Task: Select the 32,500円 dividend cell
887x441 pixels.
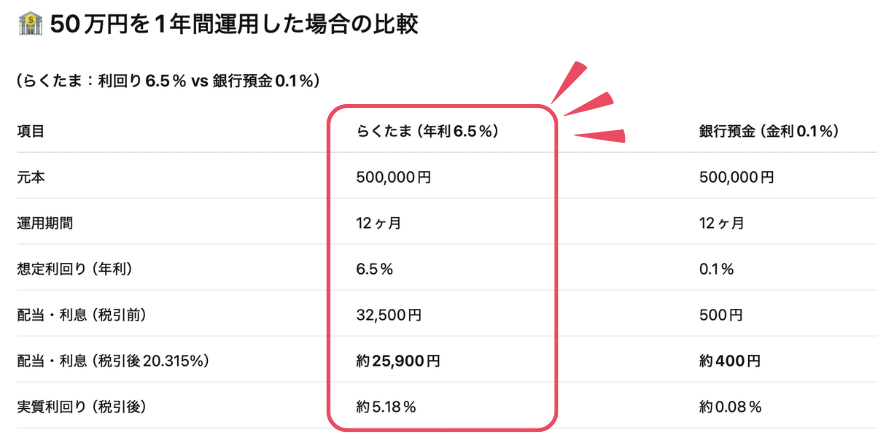Action: click(389, 315)
